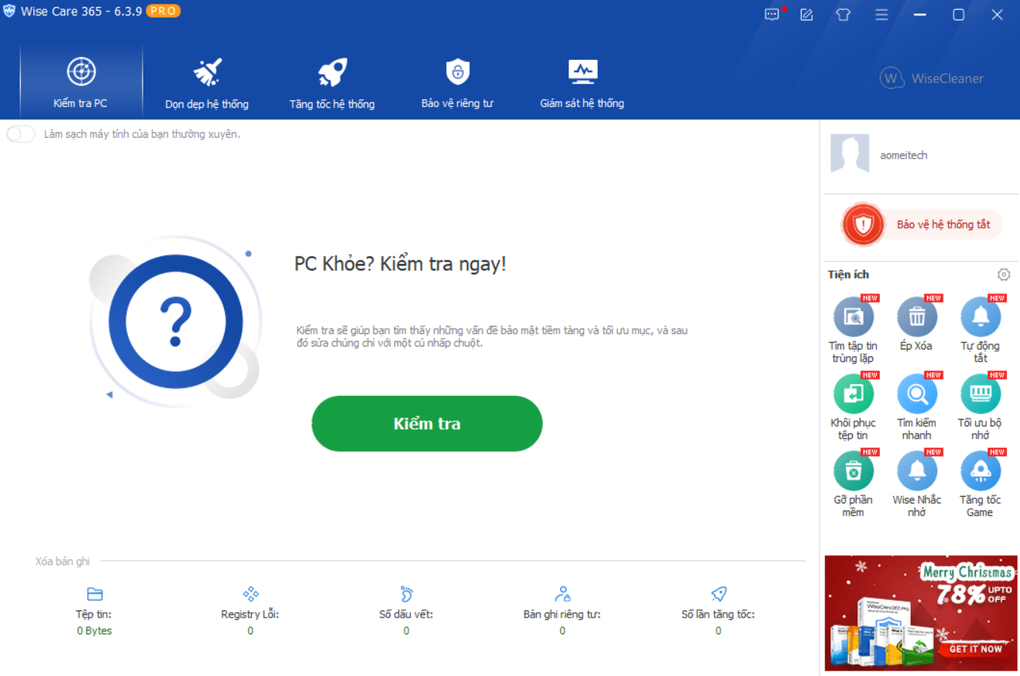Click the aomeitech username
This screenshot has width=1020, height=676.
(x=904, y=155)
